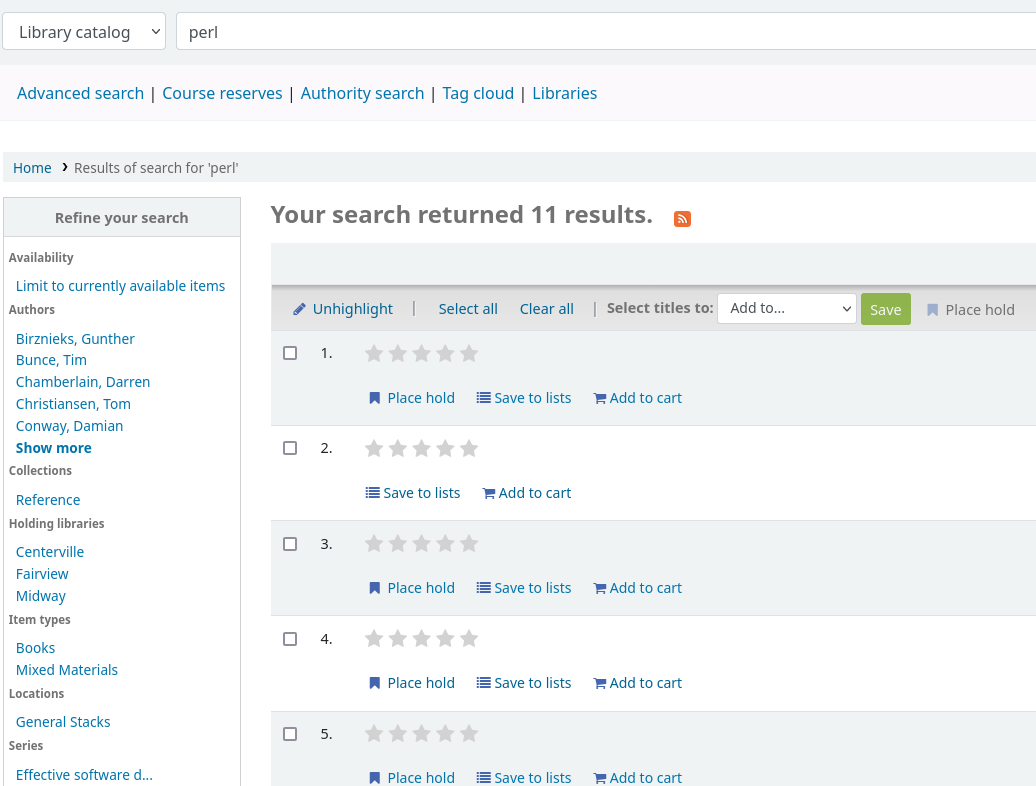Click the Unhighlight pencil icon
The image size is (1036, 786).
(x=300, y=310)
